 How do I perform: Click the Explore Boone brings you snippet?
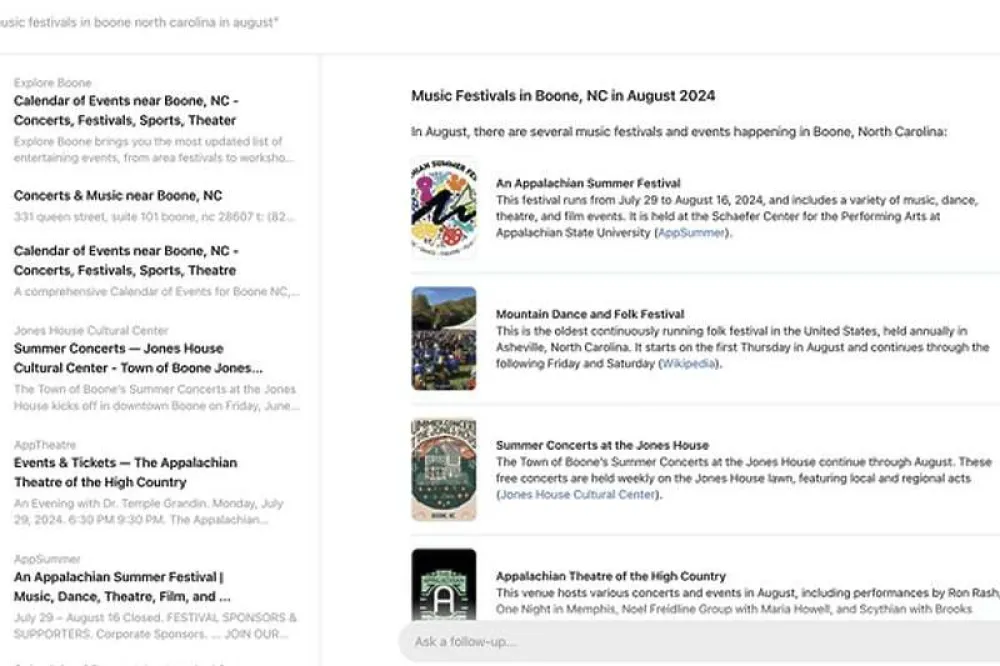point(154,149)
